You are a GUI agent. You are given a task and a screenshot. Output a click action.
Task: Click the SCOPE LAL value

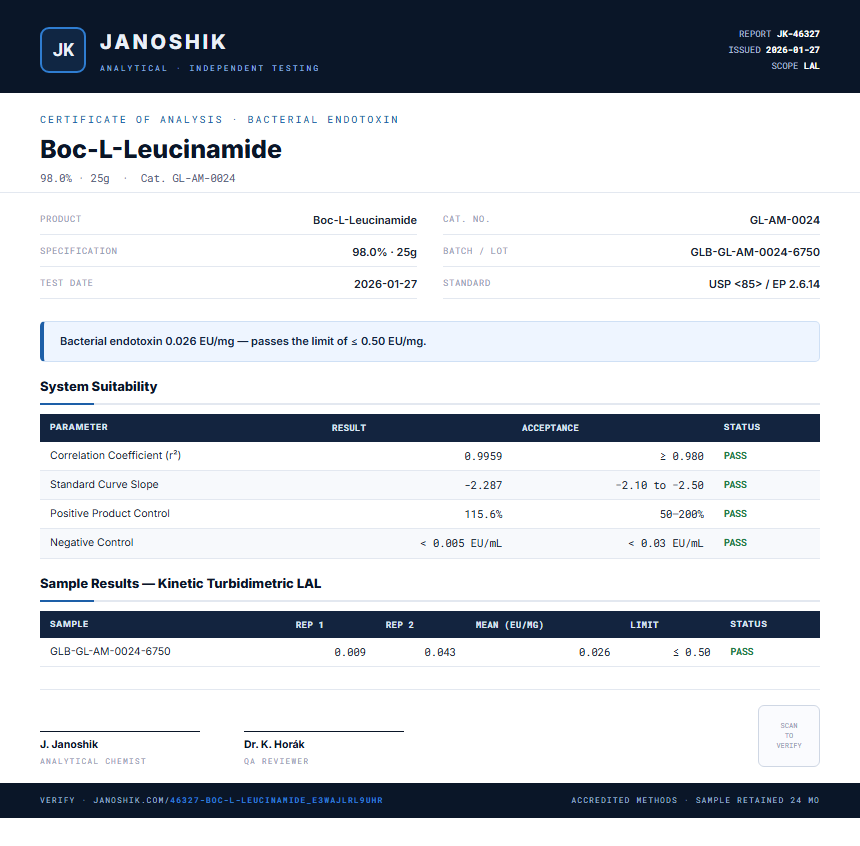812,66
